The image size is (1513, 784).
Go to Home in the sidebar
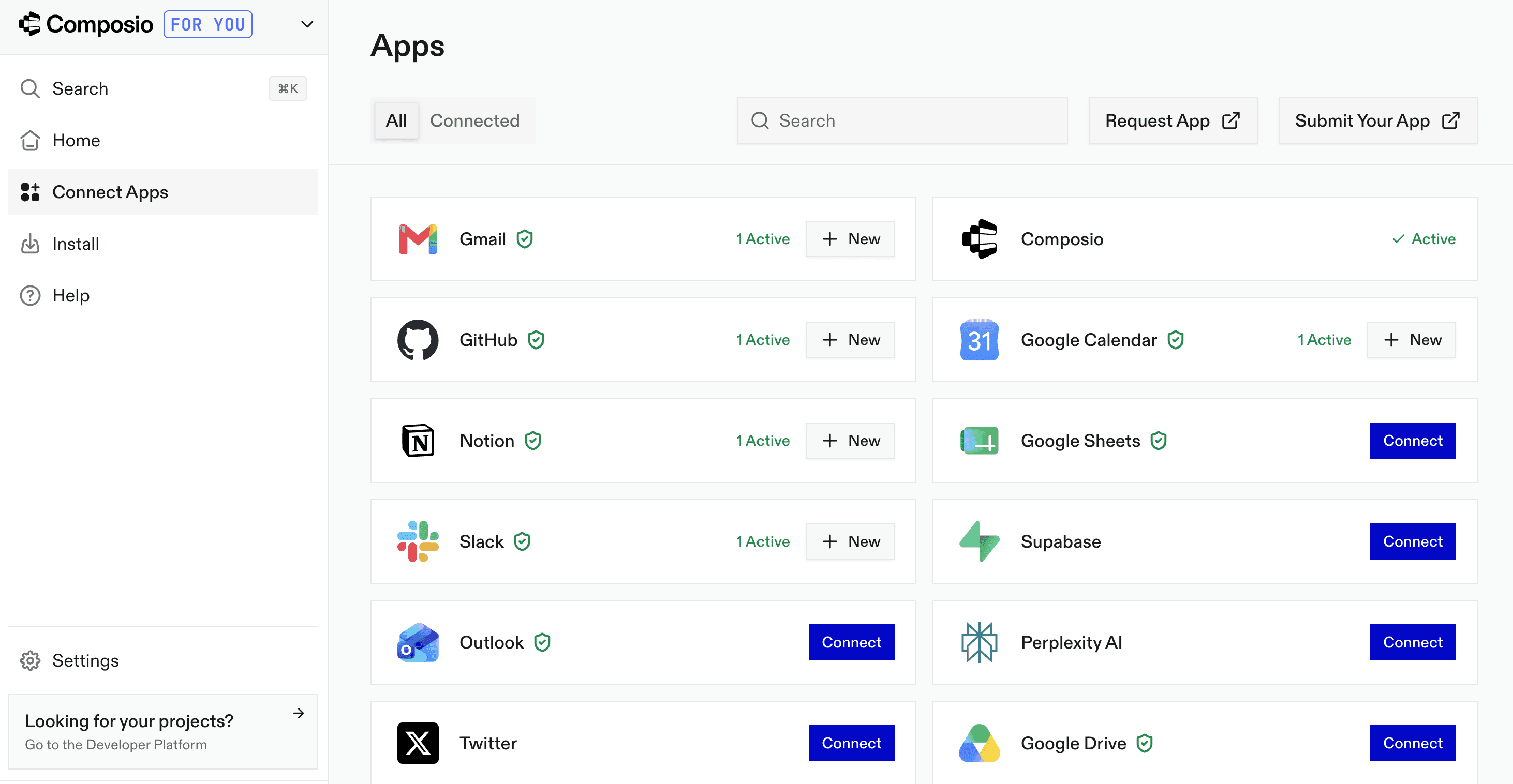pos(164,140)
